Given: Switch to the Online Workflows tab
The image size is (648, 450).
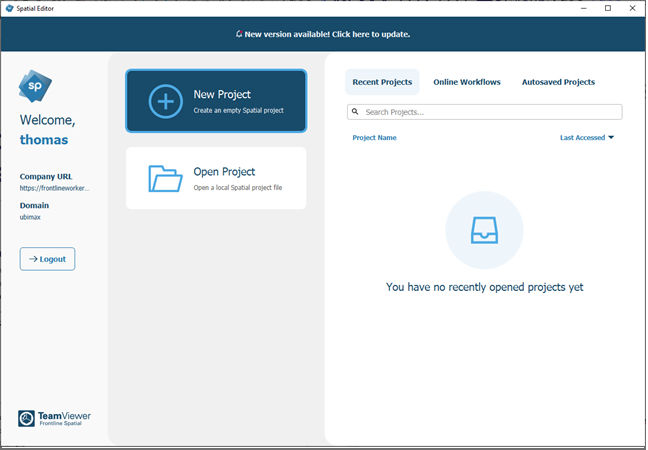Looking at the screenshot, I should 467,82.
